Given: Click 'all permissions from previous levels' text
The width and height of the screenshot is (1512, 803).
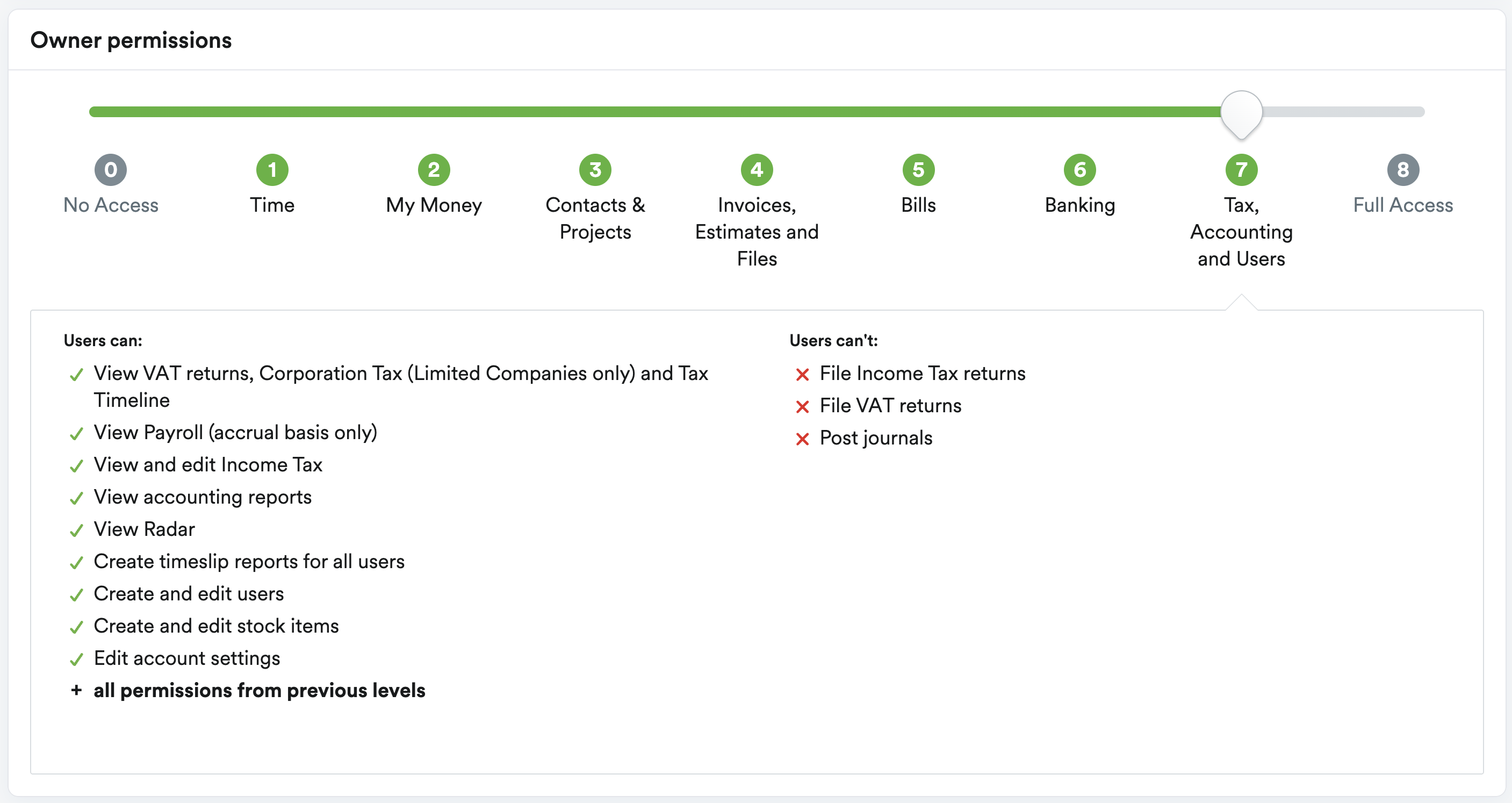Looking at the screenshot, I should coord(260,691).
